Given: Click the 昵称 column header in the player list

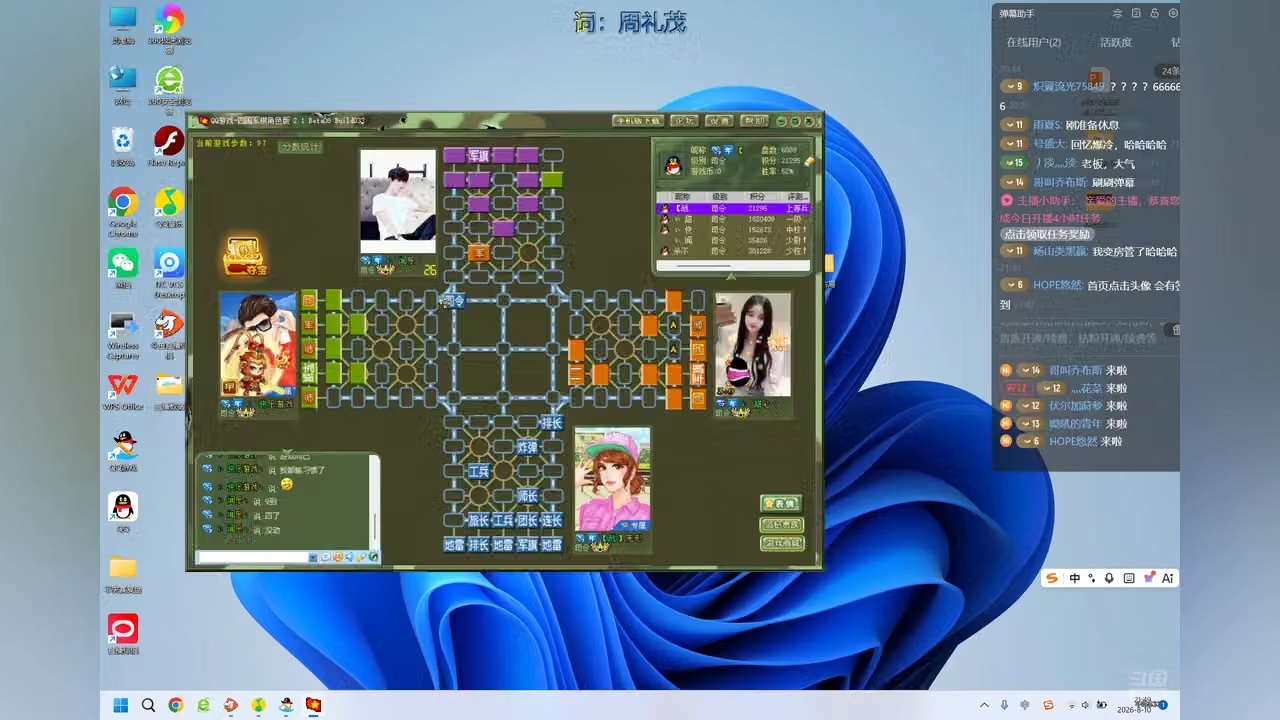Looking at the screenshot, I should [682, 197].
